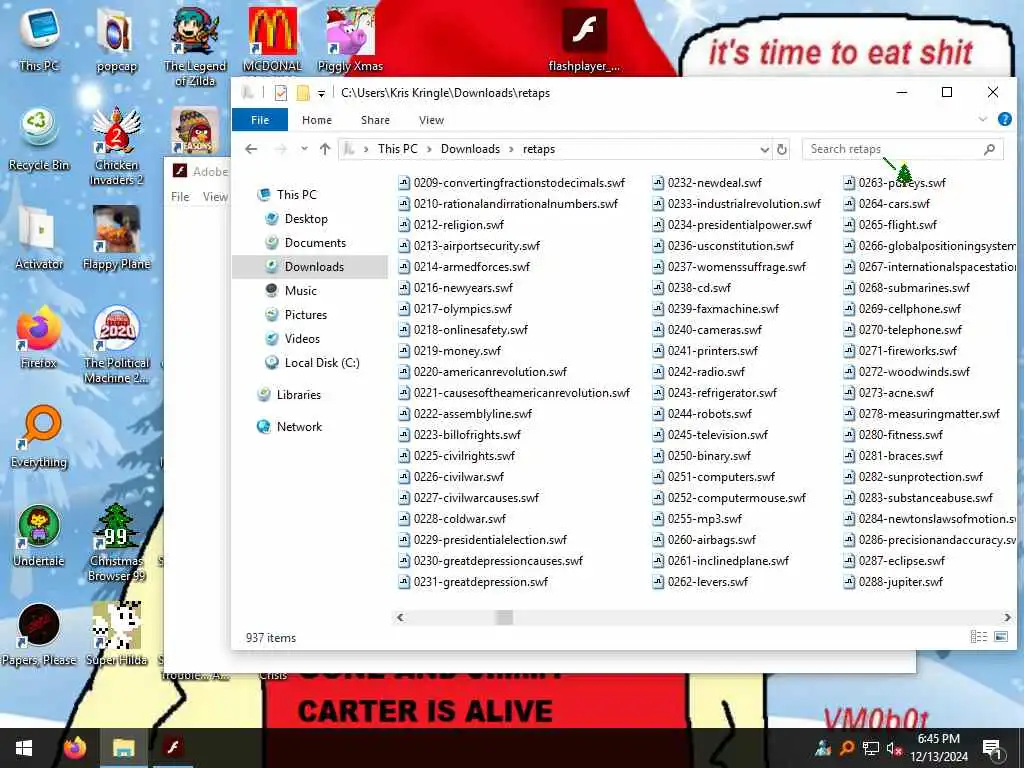Click the taskbar clock and date
Viewport: 1024px width, 768px height.
[938, 748]
